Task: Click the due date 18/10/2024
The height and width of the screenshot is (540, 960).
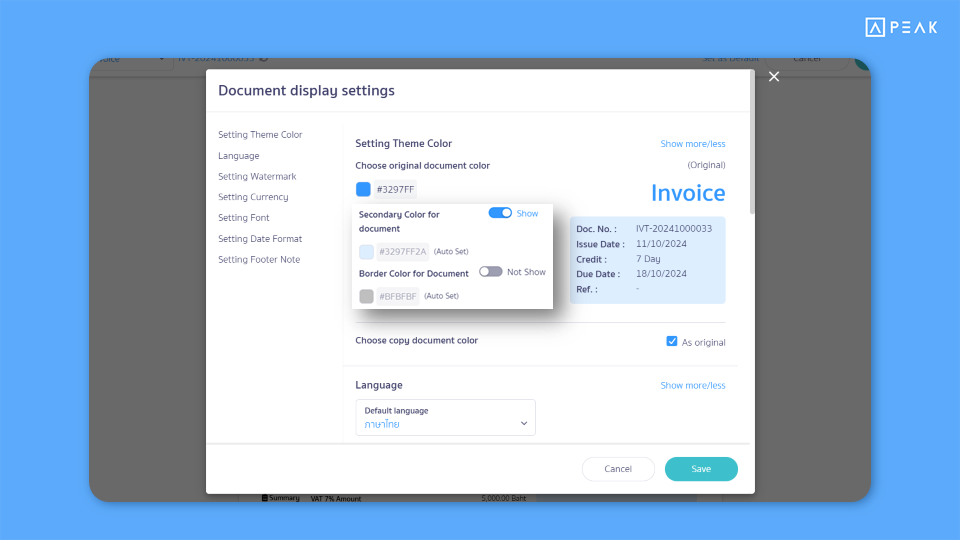Action: [661, 274]
